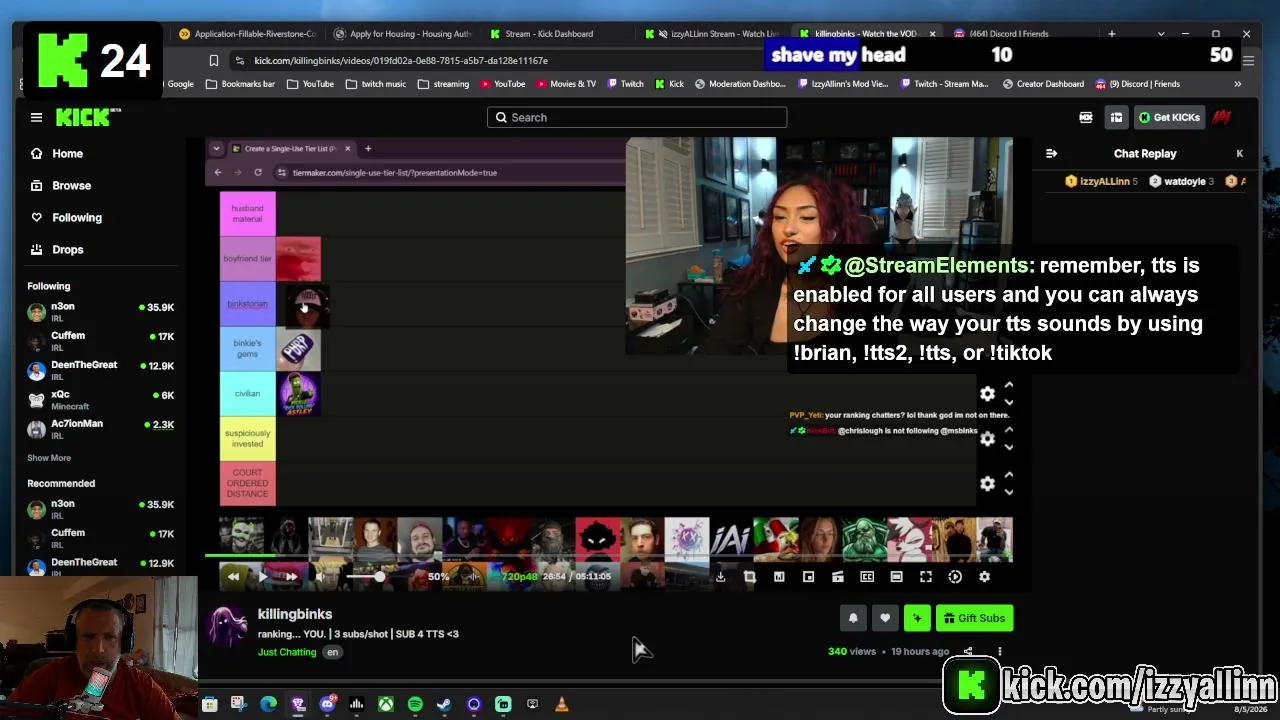Click the killingbinks channel avatar
The height and width of the screenshot is (720, 1280).
(x=227, y=627)
